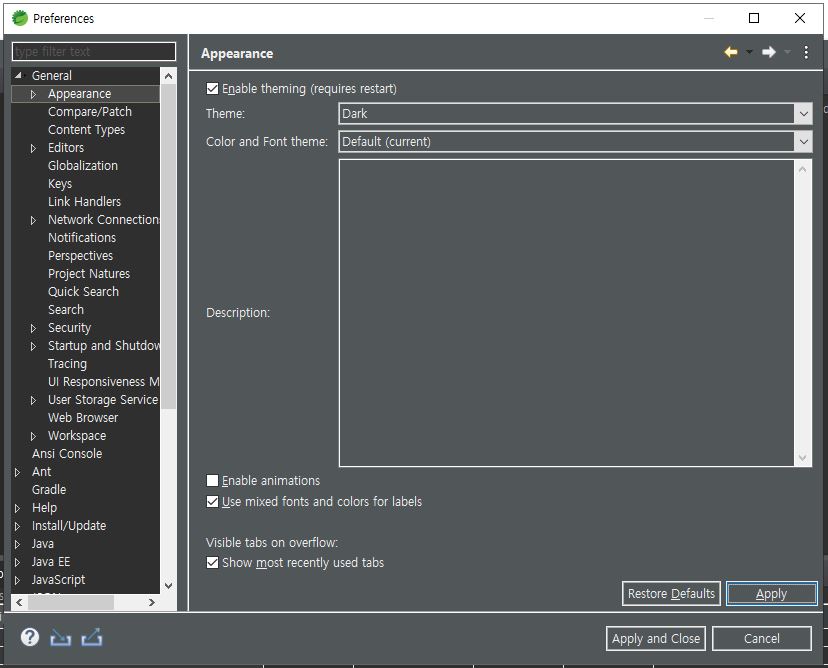
Task: Open the back history dropdown arrow
Action: tap(749, 53)
